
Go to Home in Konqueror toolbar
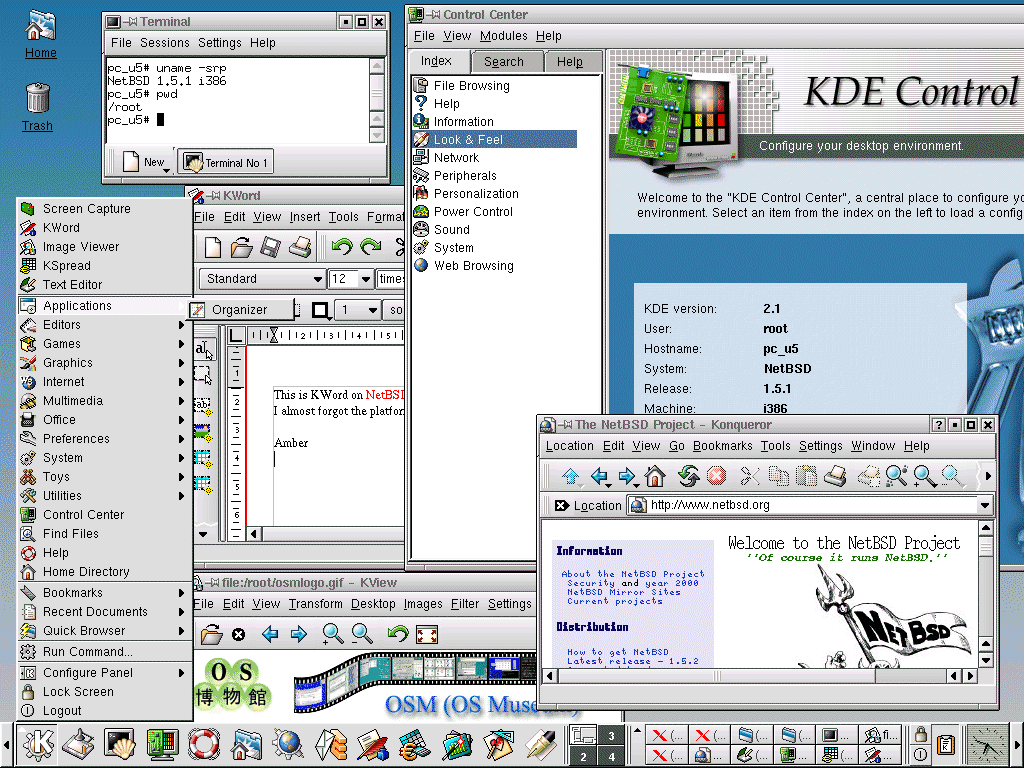[655, 476]
